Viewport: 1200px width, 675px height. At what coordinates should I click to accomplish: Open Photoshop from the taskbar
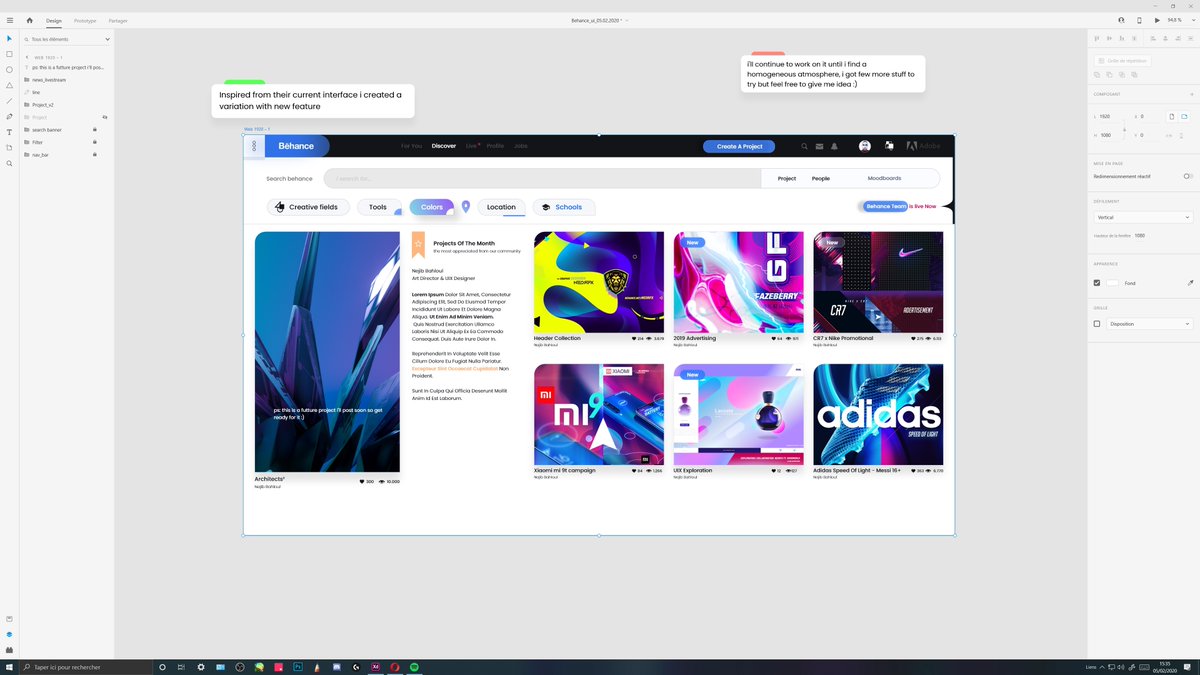tap(297, 666)
